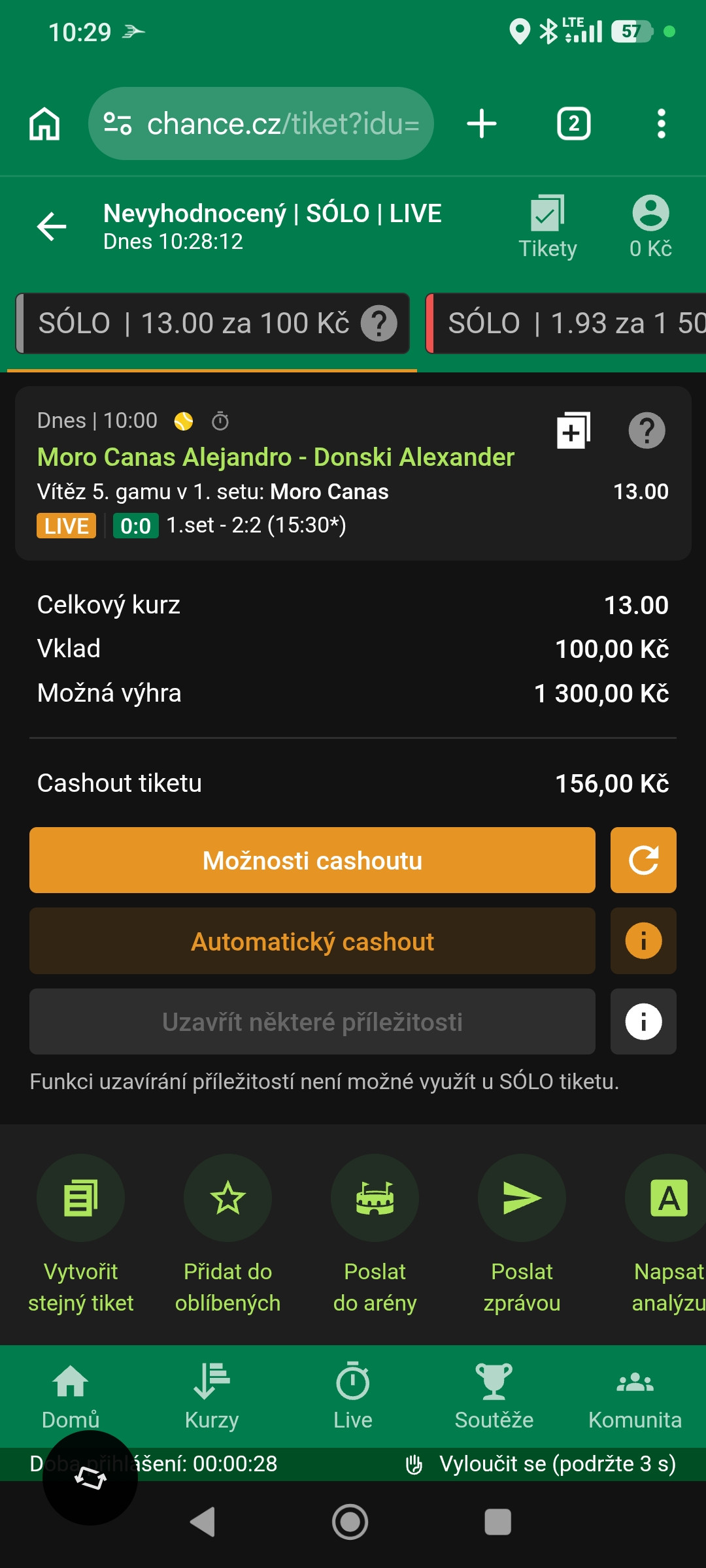The height and width of the screenshot is (1568, 706).
Task: Tap the chance.cz URL address bar
Action: (261, 123)
